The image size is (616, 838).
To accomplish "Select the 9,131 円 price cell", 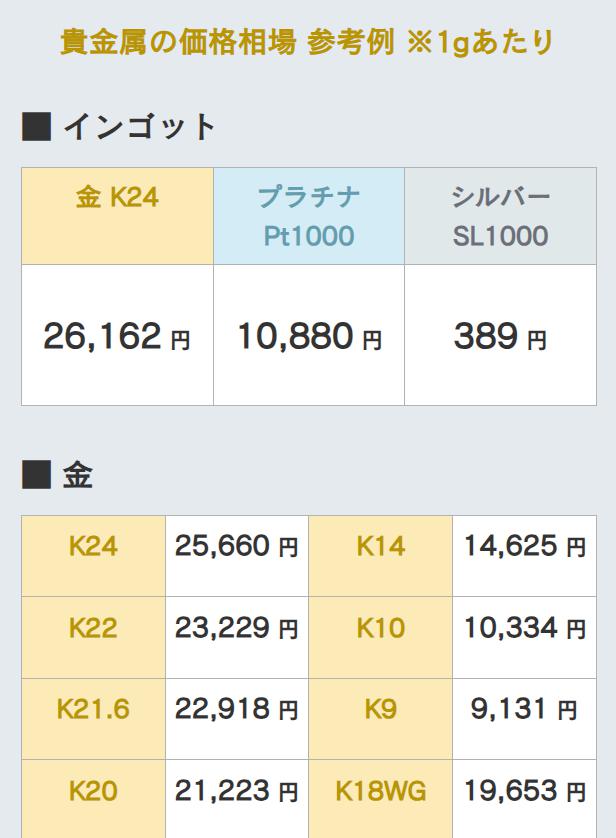I will (x=524, y=709).
